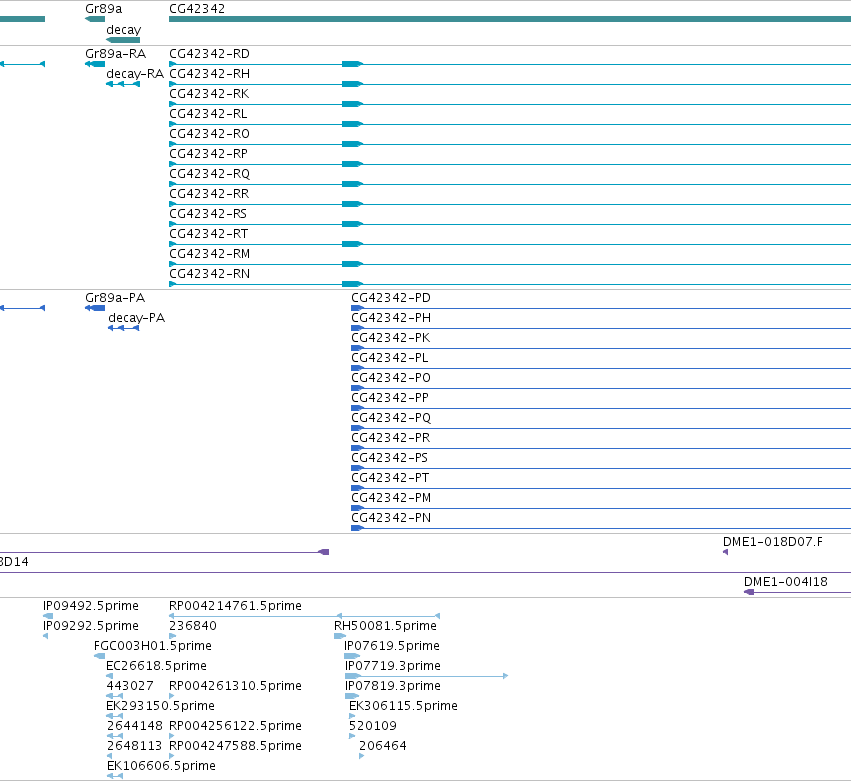This screenshot has height=781, width=851.
Task: Select feature 2644148
Action: point(135,726)
